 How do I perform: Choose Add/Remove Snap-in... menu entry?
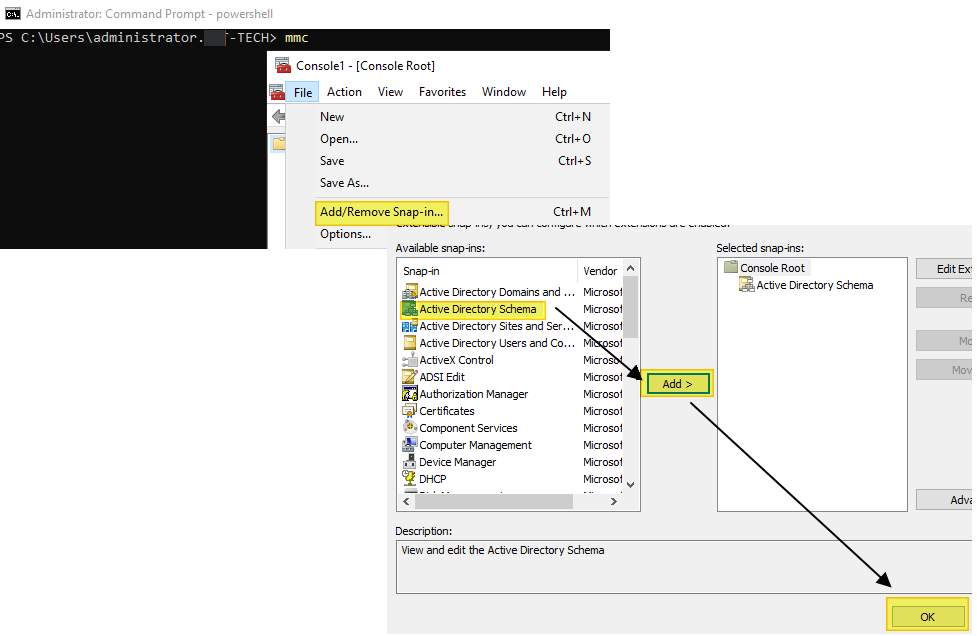tap(381, 212)
